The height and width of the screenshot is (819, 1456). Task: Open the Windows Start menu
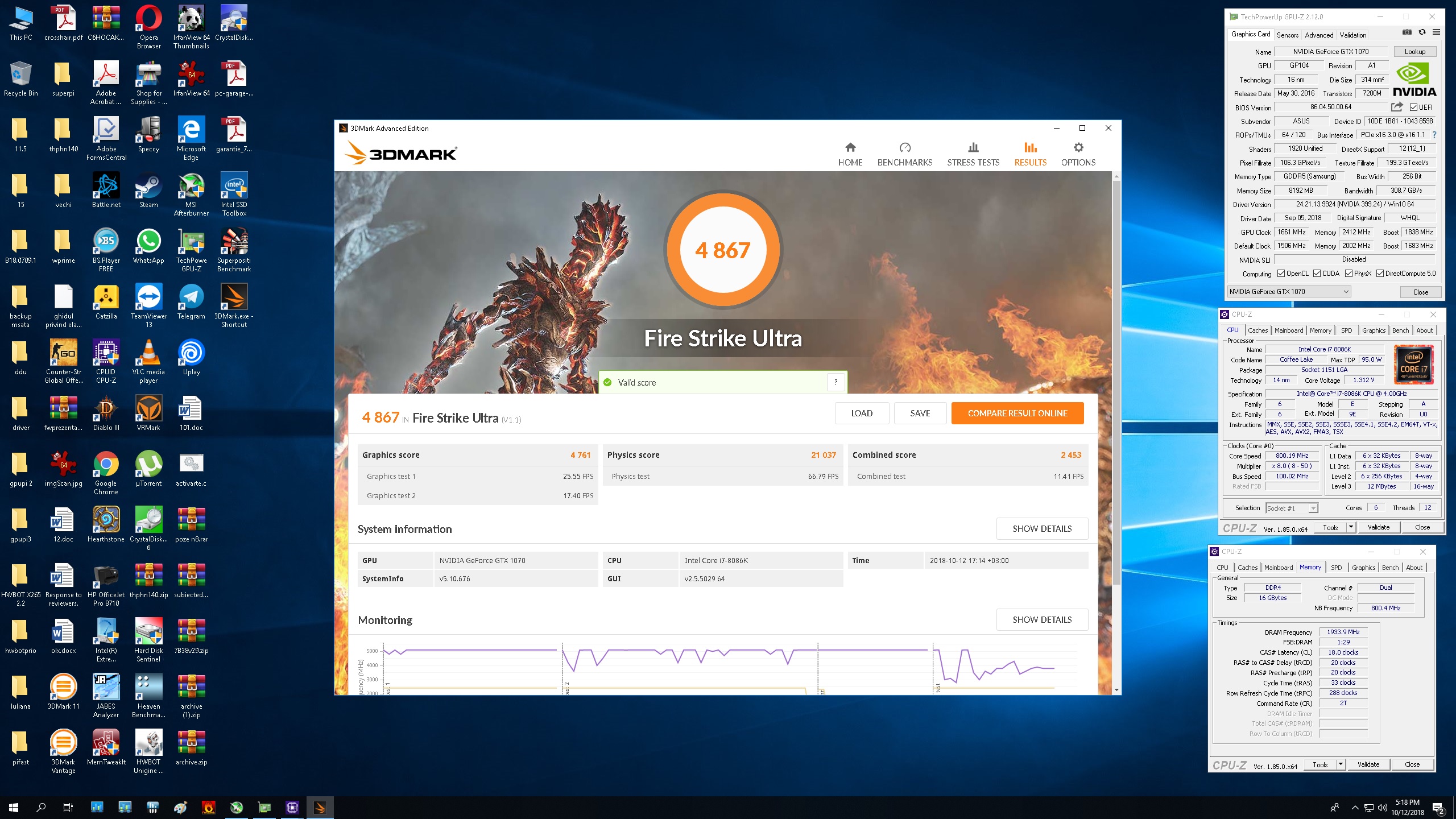coord(14,808)
